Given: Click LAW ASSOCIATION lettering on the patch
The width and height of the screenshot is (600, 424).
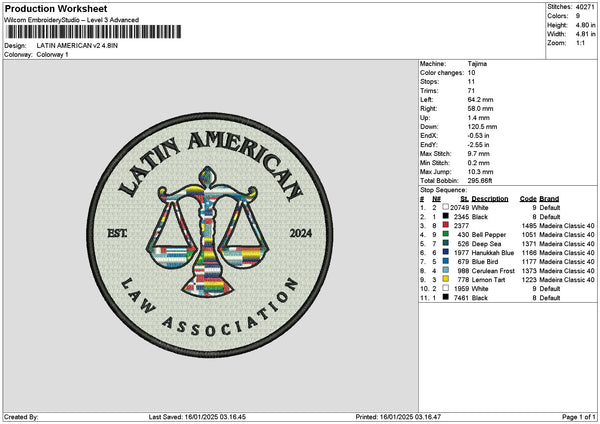Looking at the screenshot, I should 210,309.
